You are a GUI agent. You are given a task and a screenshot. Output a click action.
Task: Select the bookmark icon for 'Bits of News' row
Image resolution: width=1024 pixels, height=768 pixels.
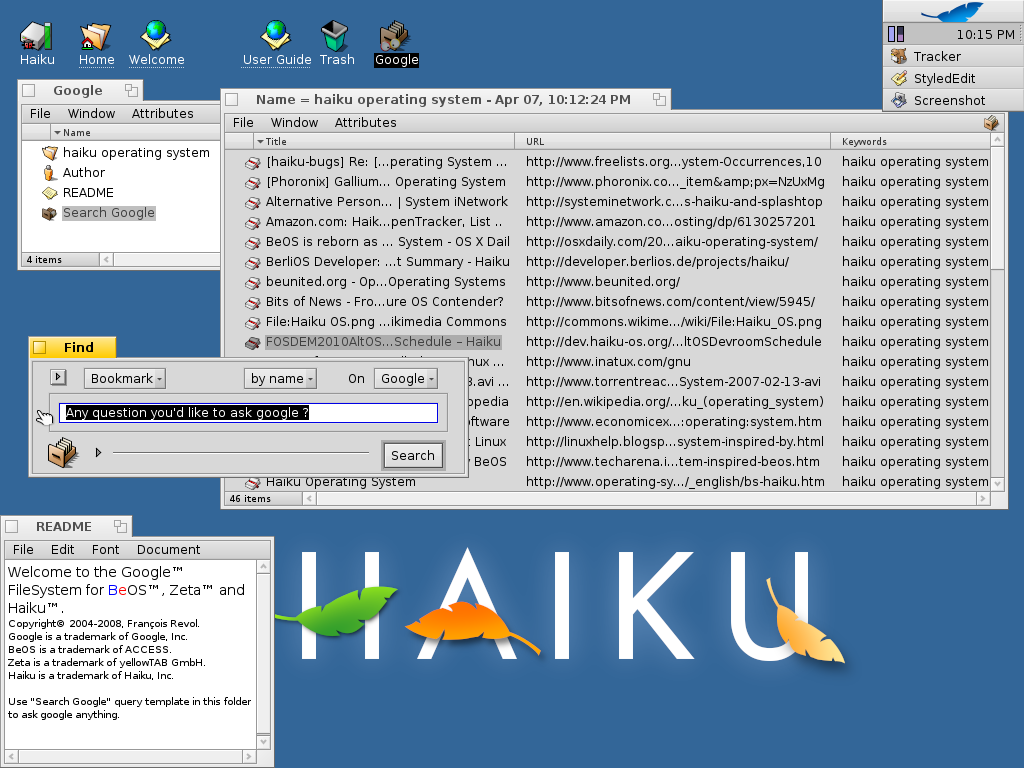[253, 303]
